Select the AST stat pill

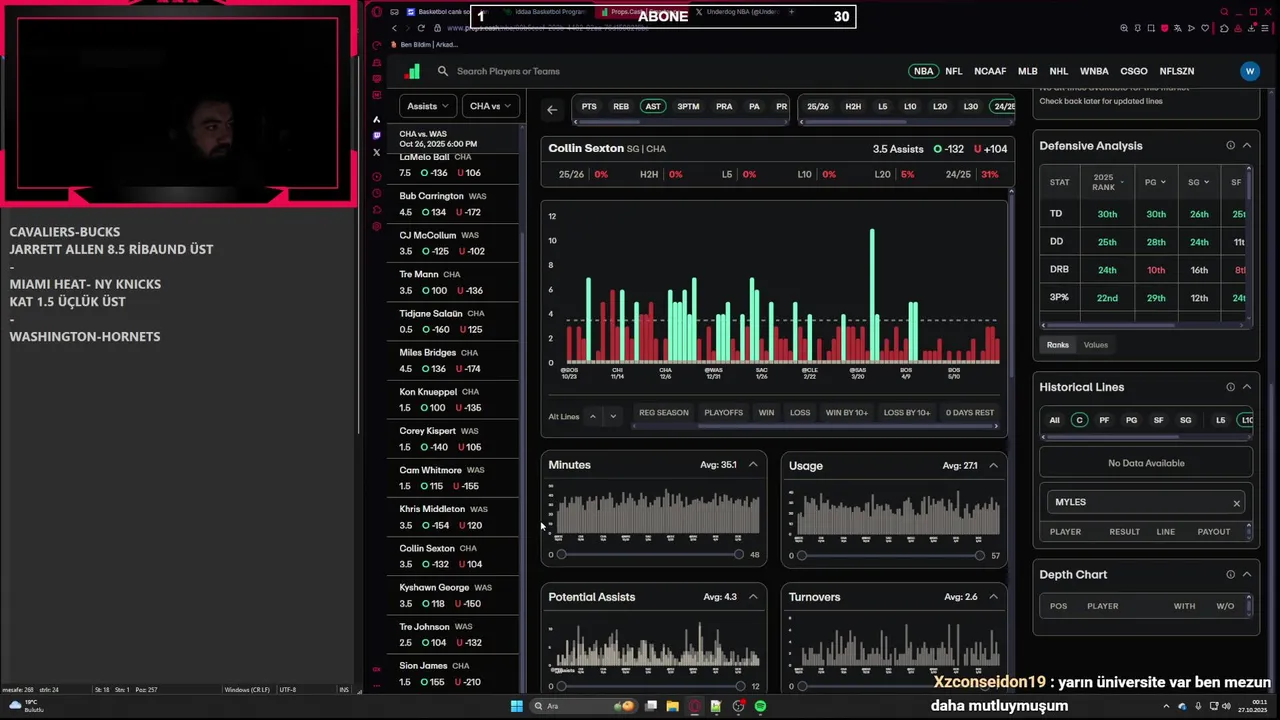coord(653,106)
